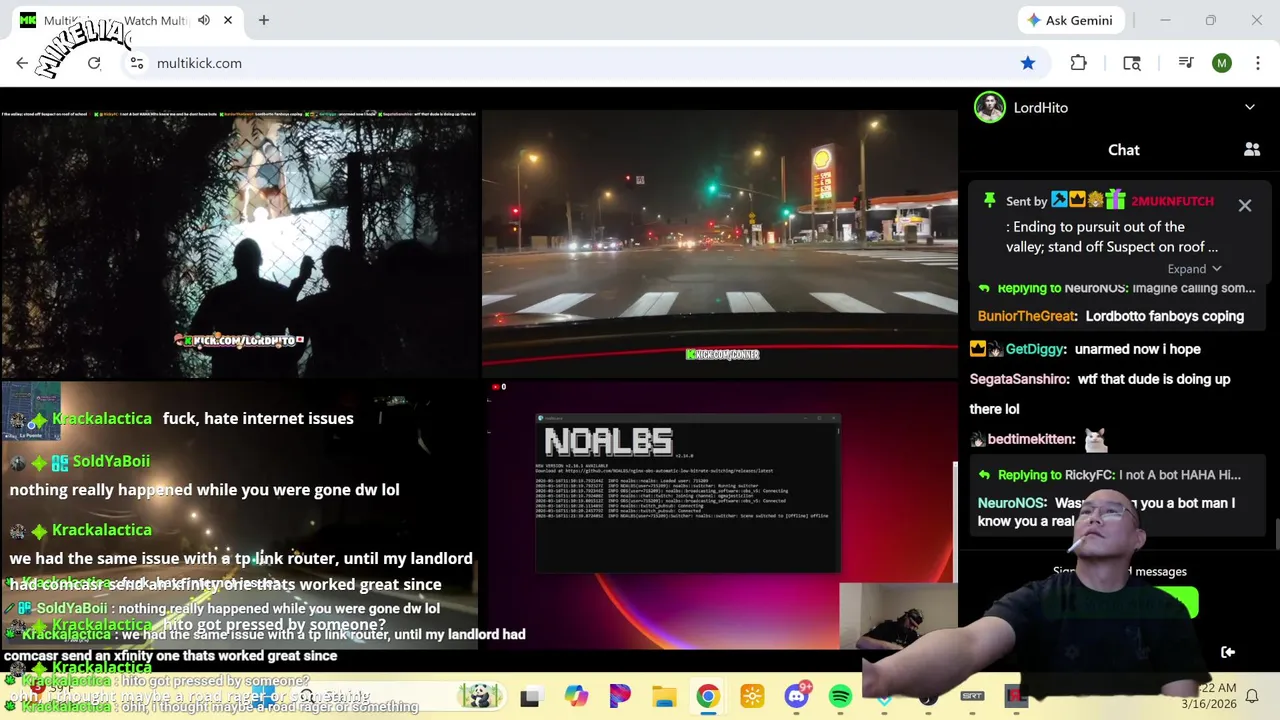The image size is (1280, 720).
Task: Go back with the browser back arrow
Action: 22,63
